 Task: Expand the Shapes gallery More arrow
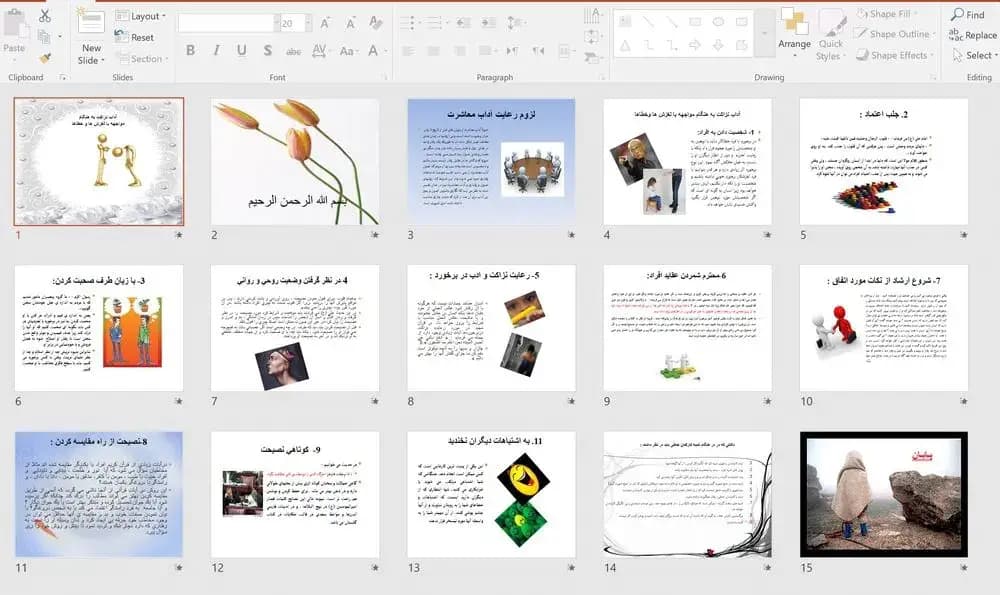[764, 33]
